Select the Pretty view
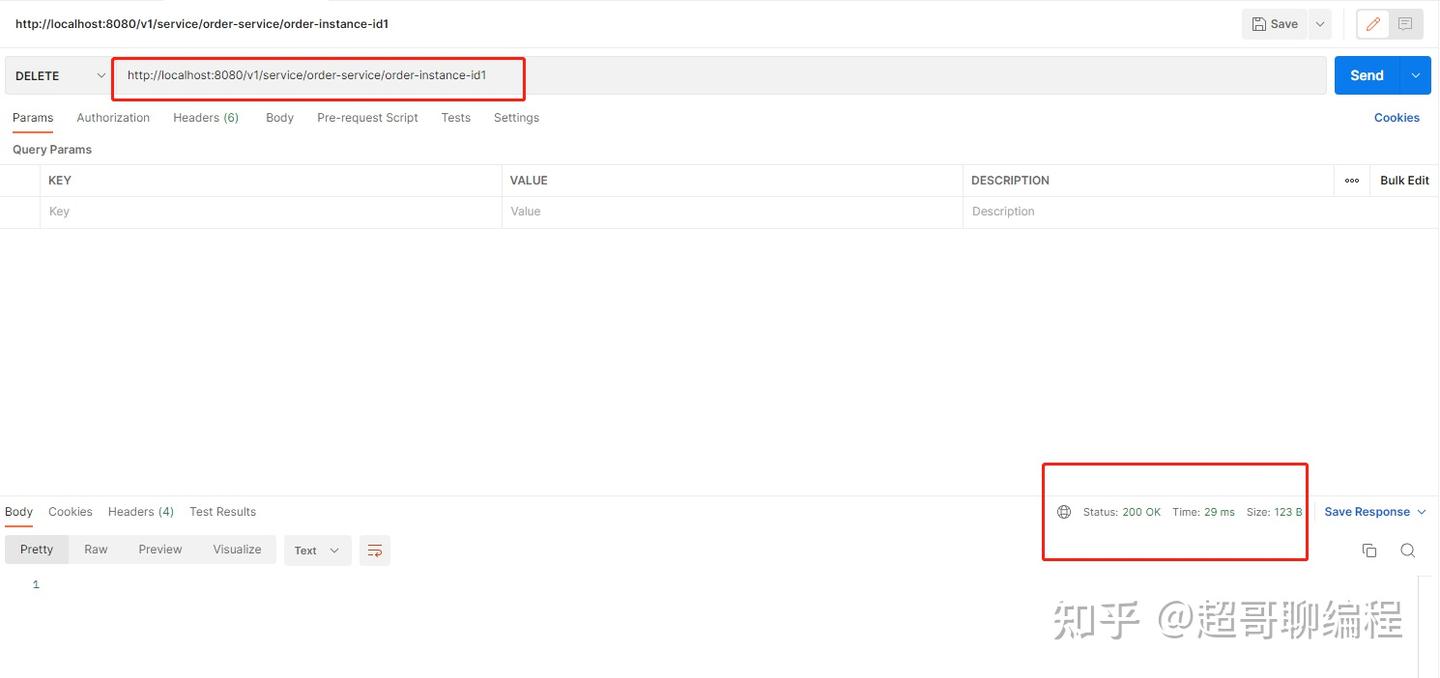Image resolution: width=1440 pixels, height=678 pixels. coord(37,550)
